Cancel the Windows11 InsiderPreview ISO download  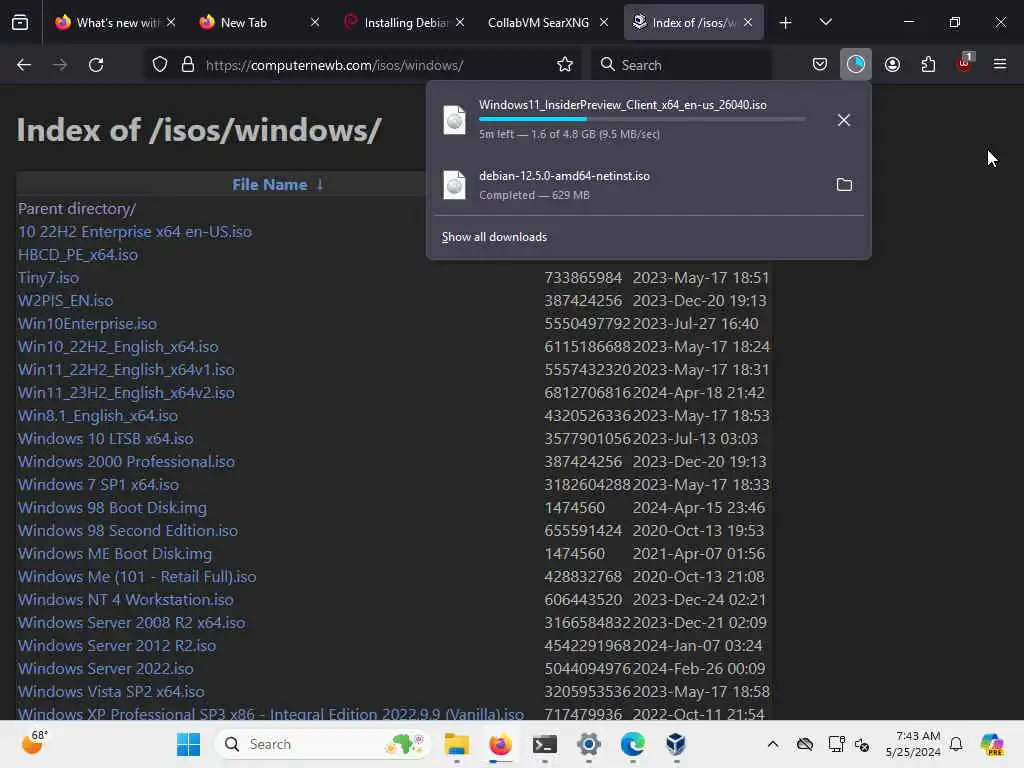pyautogui.click(x=844, y=120)
